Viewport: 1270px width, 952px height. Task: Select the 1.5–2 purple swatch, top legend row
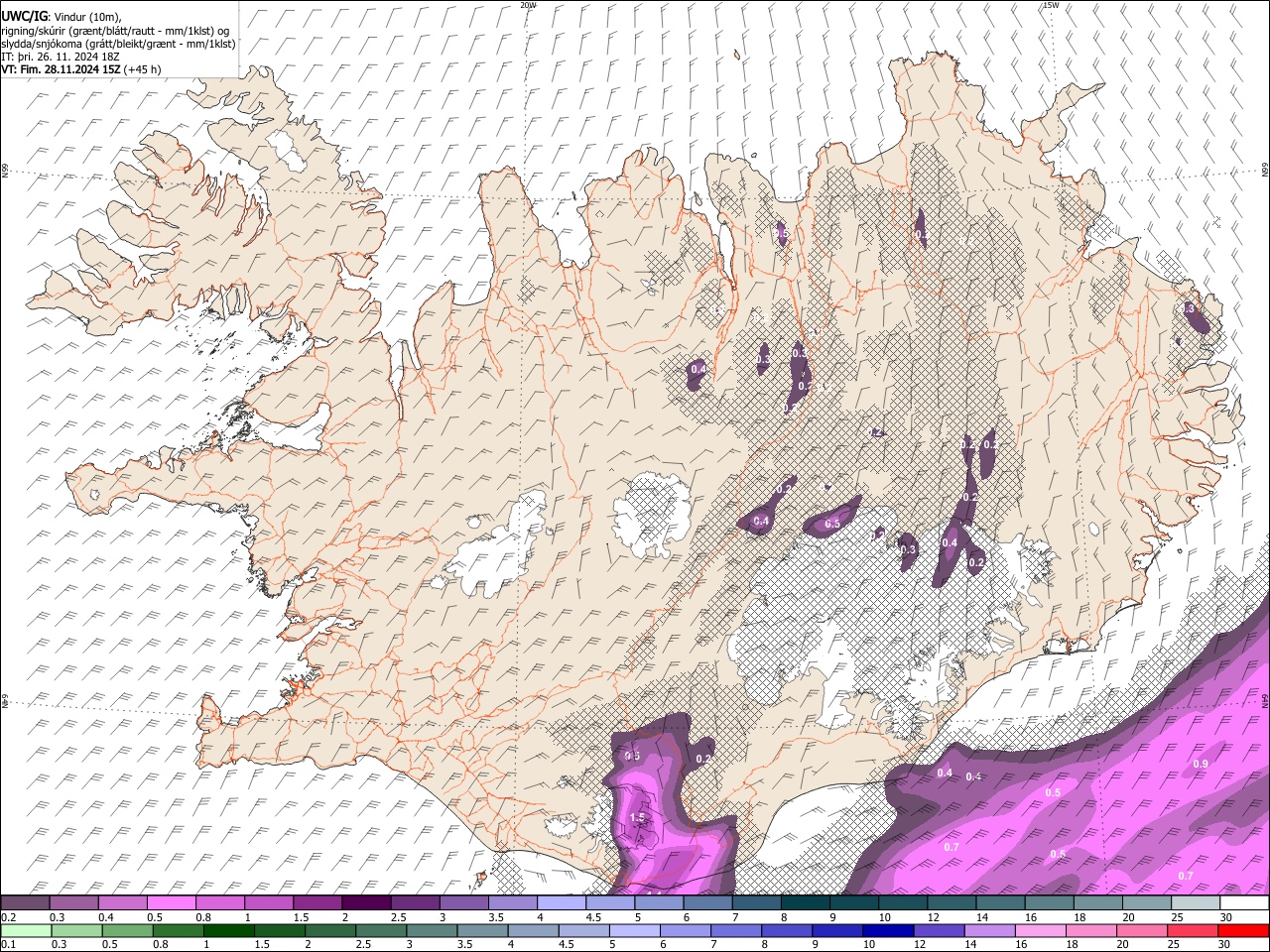click(x=317, y=903)
